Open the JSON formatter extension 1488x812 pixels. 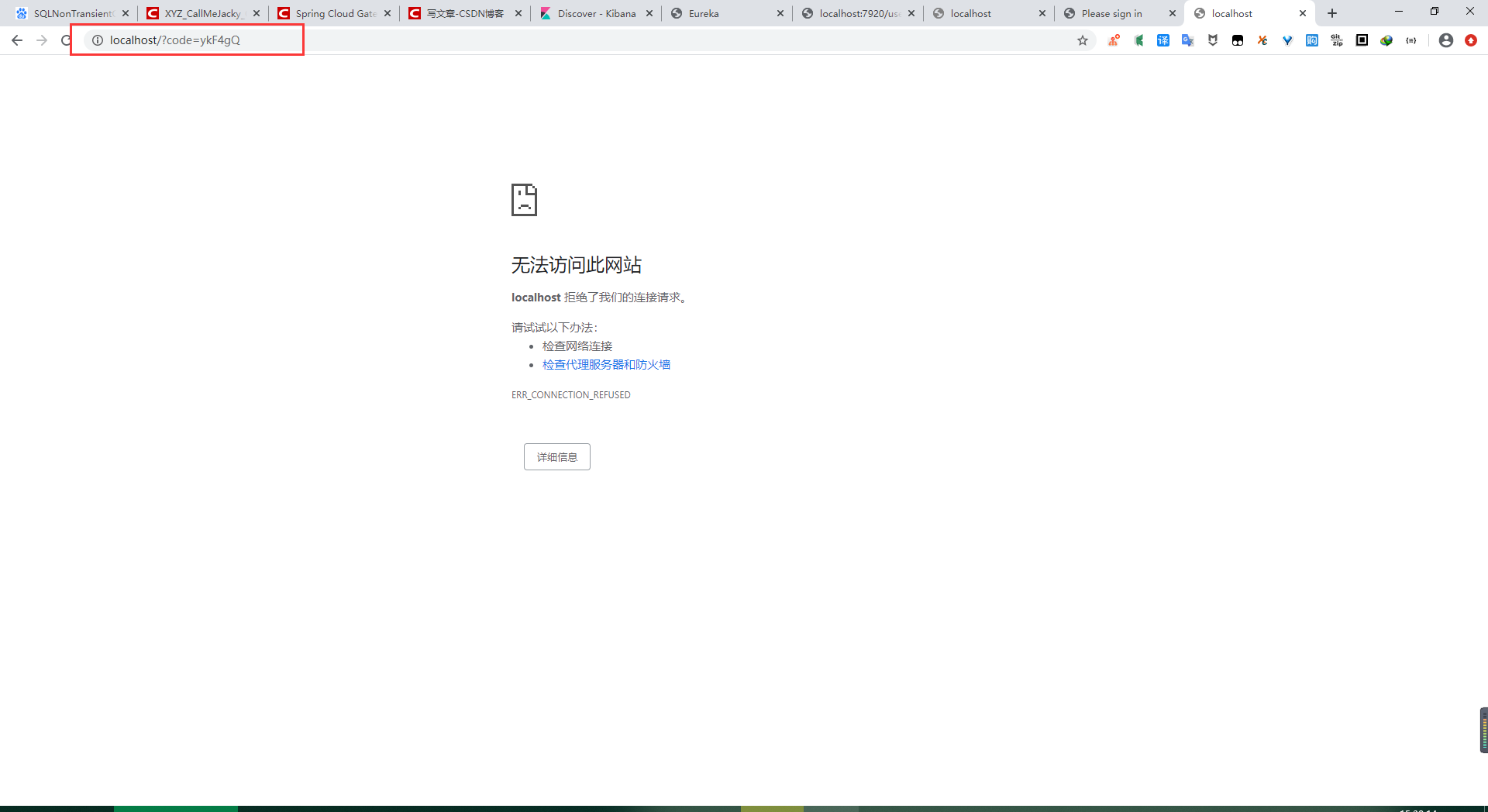point(1411,40)
